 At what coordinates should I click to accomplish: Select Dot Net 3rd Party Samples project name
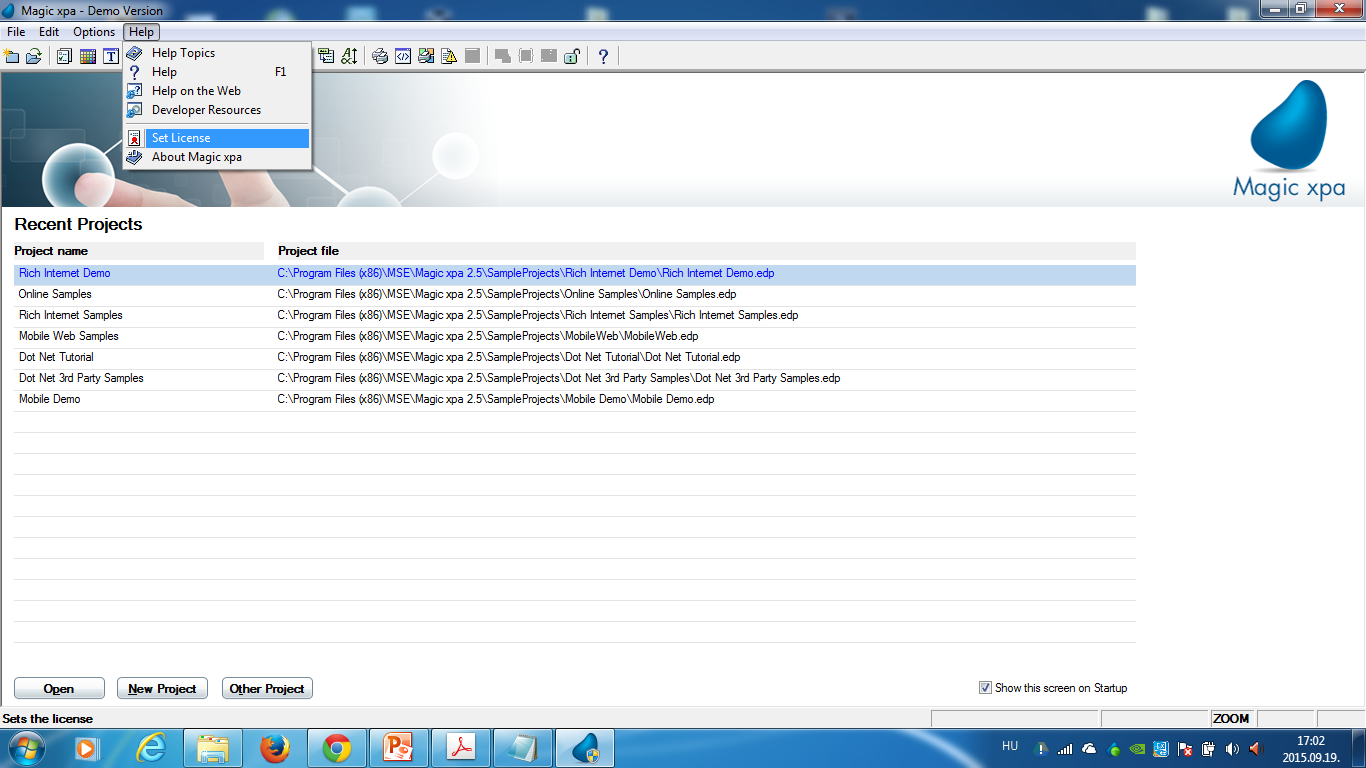(x=81, y=378)
